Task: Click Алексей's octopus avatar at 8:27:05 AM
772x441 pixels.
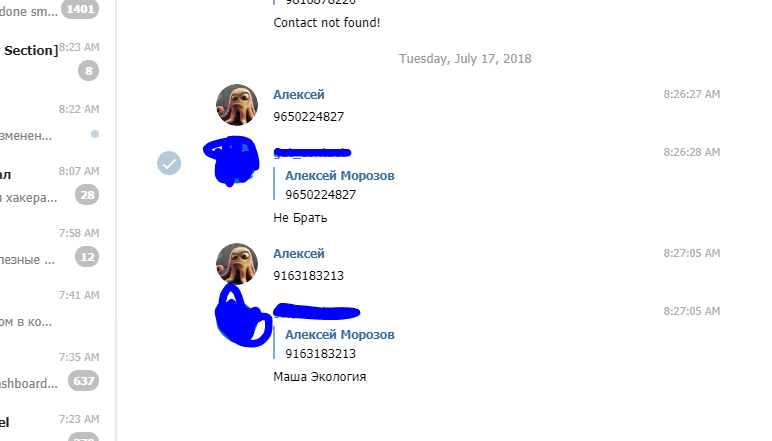Action: click(x=237, y=264)
